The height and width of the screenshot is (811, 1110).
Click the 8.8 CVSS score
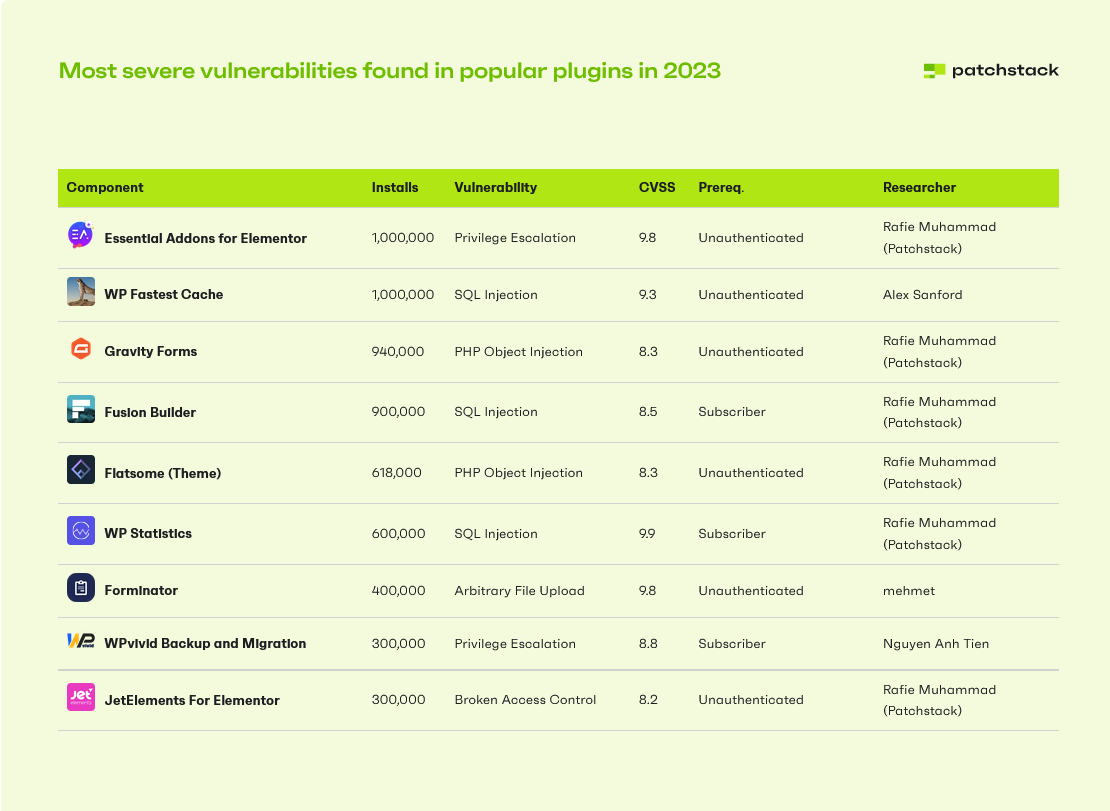tap(648, 644)
